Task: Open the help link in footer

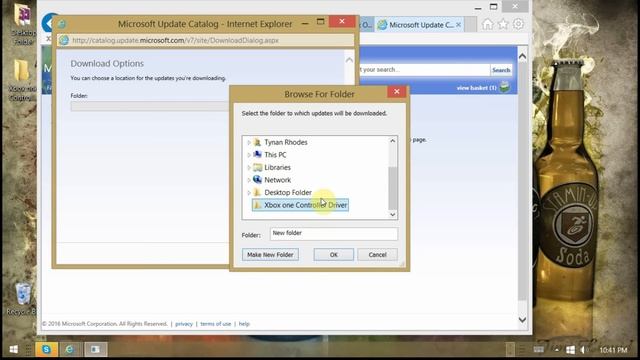Action: [x=244, y=324]
